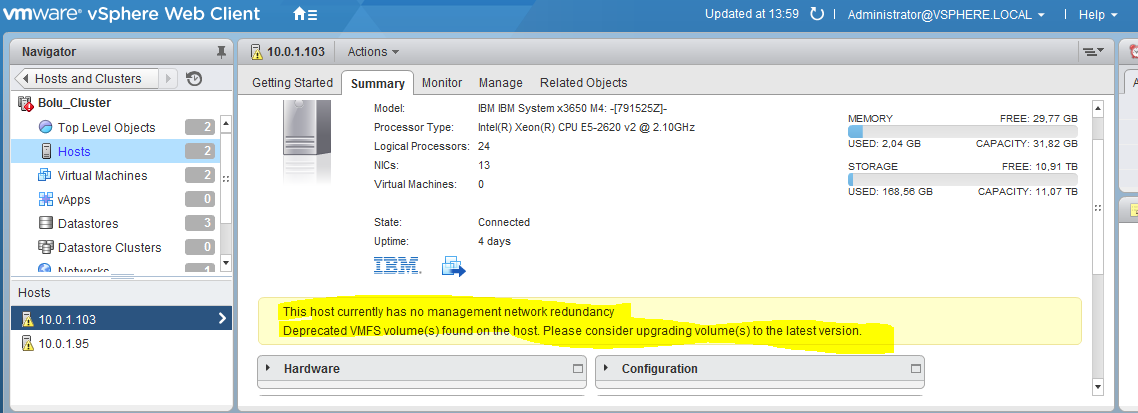Click the Bolu_Cluster cluster icon

pos(25,103)
